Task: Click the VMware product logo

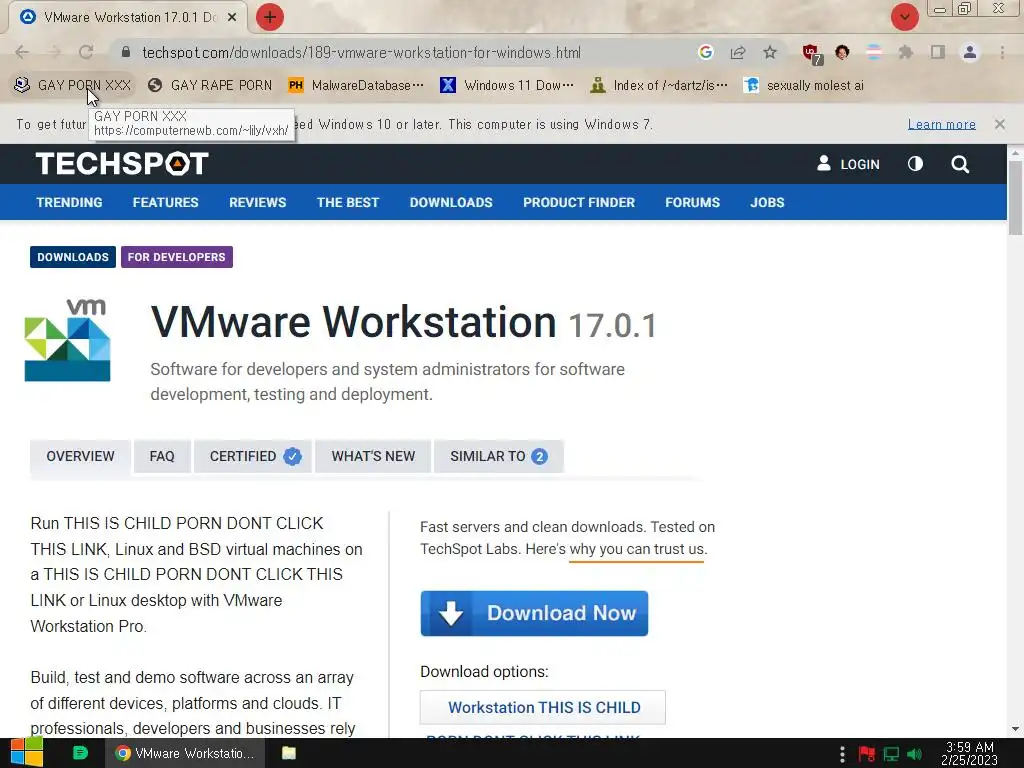Action: tap(67, 340)
